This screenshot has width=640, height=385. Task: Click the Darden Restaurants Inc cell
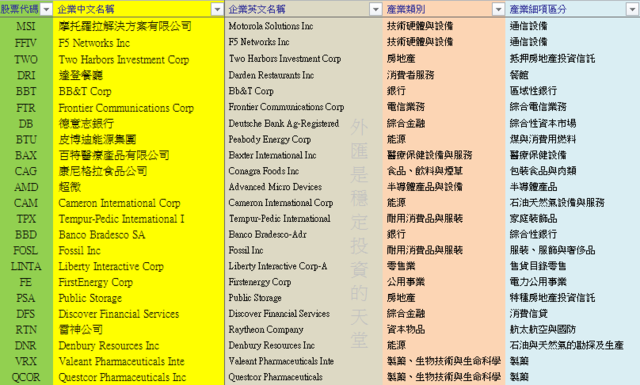coord(304,76)
